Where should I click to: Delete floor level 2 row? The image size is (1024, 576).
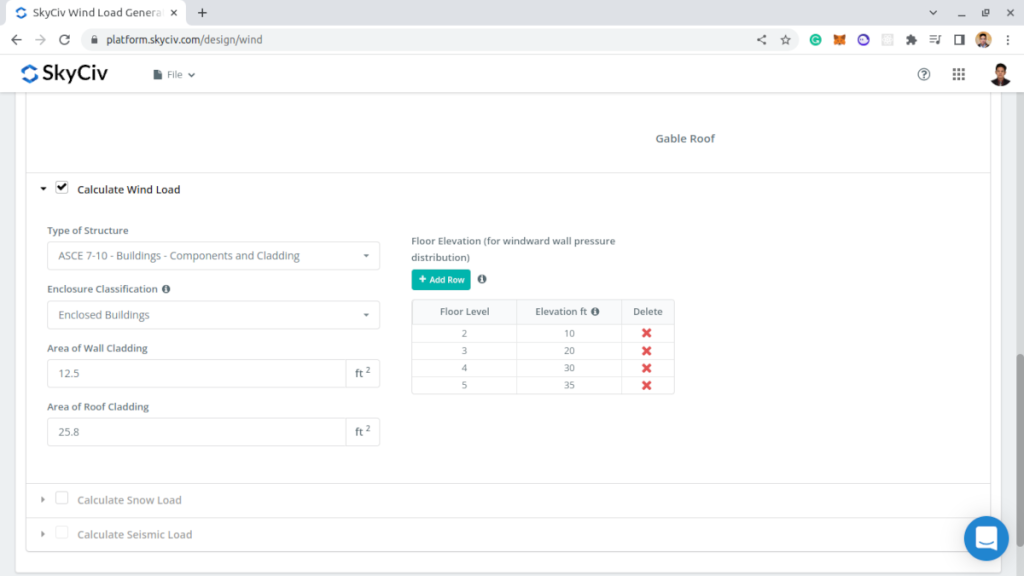click(647, 333)
